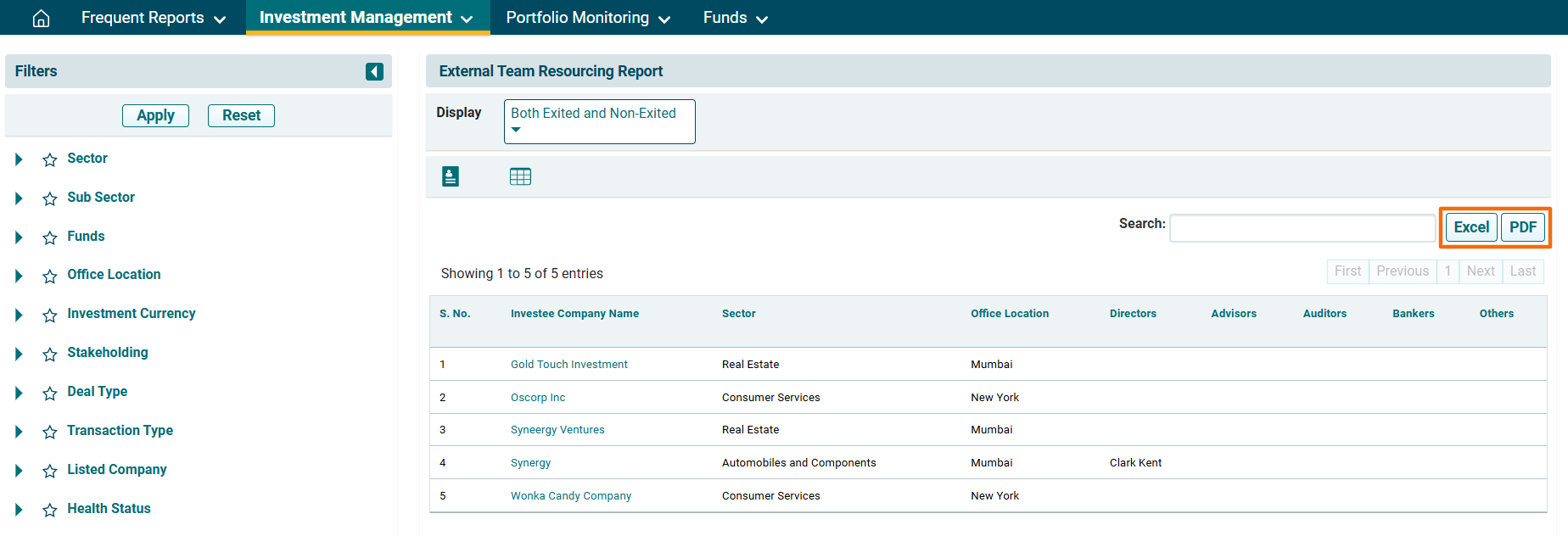Expand the Sub Sector filter
The height and width of the screenshot is (536, 1568).
[x=19, y=198]
